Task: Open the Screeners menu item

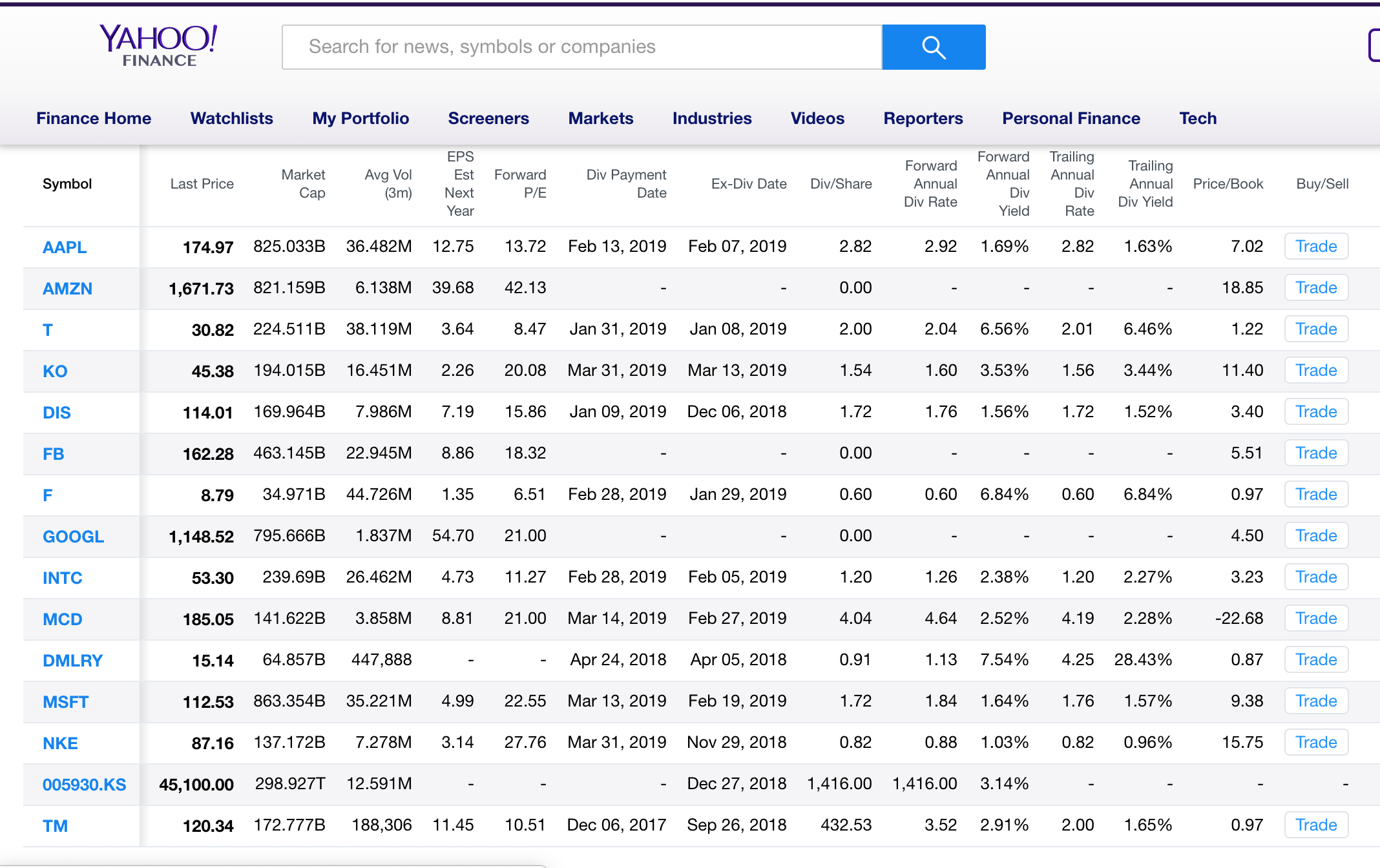Action: 488,118
